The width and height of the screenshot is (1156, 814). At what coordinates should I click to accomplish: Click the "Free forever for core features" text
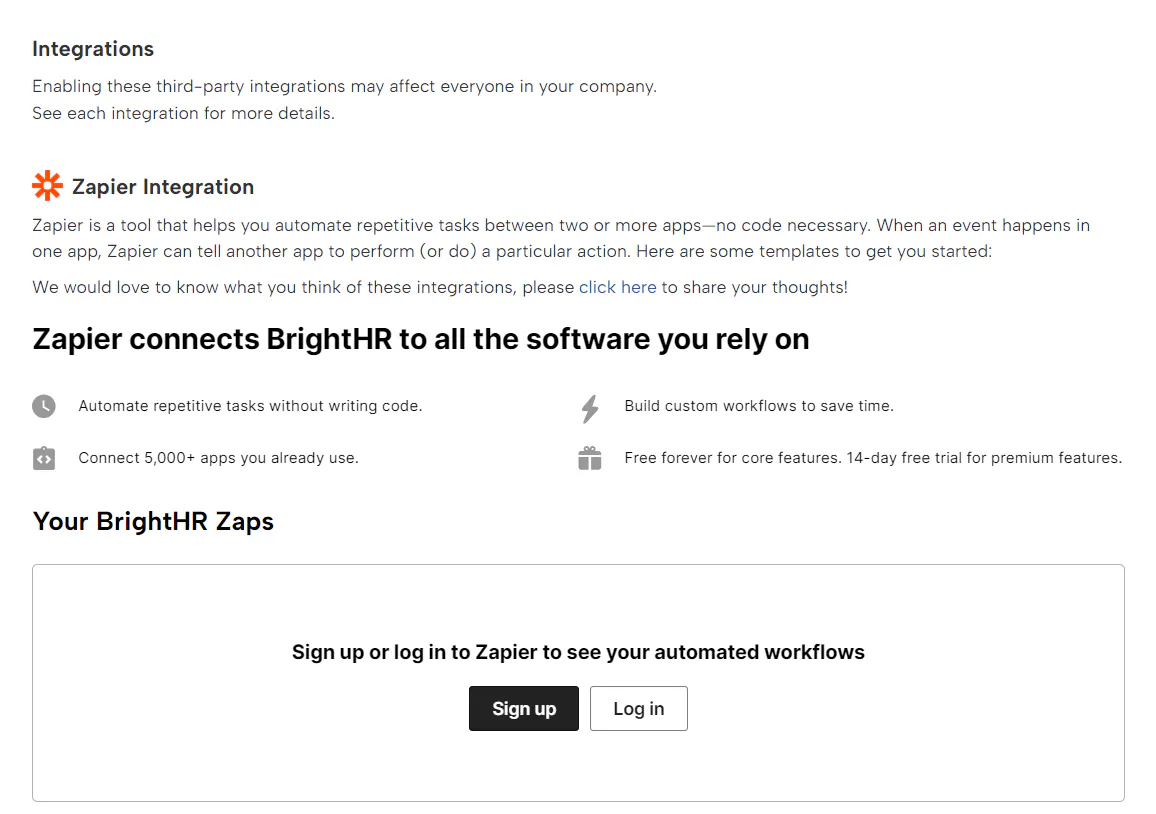point(872,458)
